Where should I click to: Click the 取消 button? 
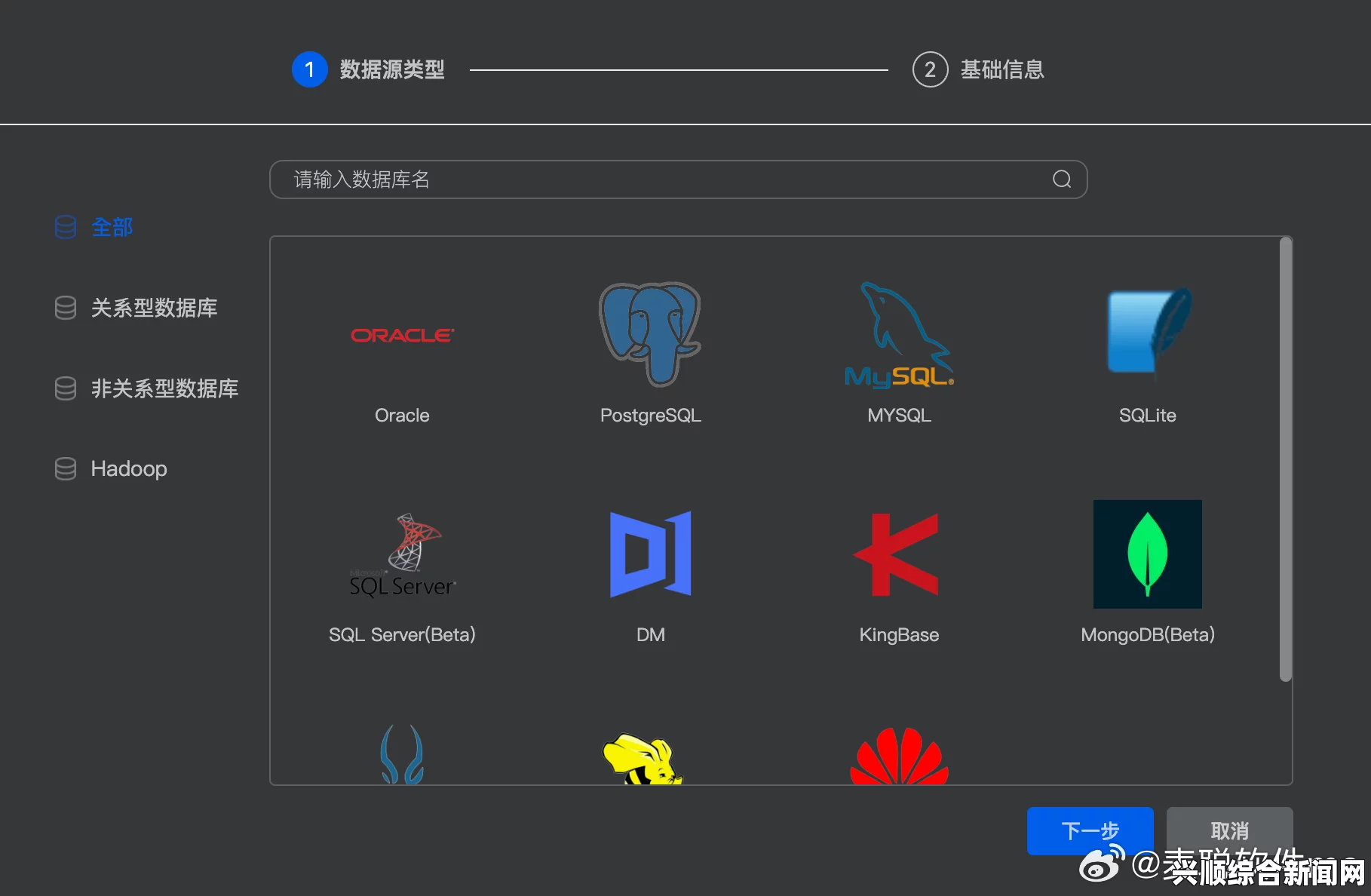pos(1229,830)
